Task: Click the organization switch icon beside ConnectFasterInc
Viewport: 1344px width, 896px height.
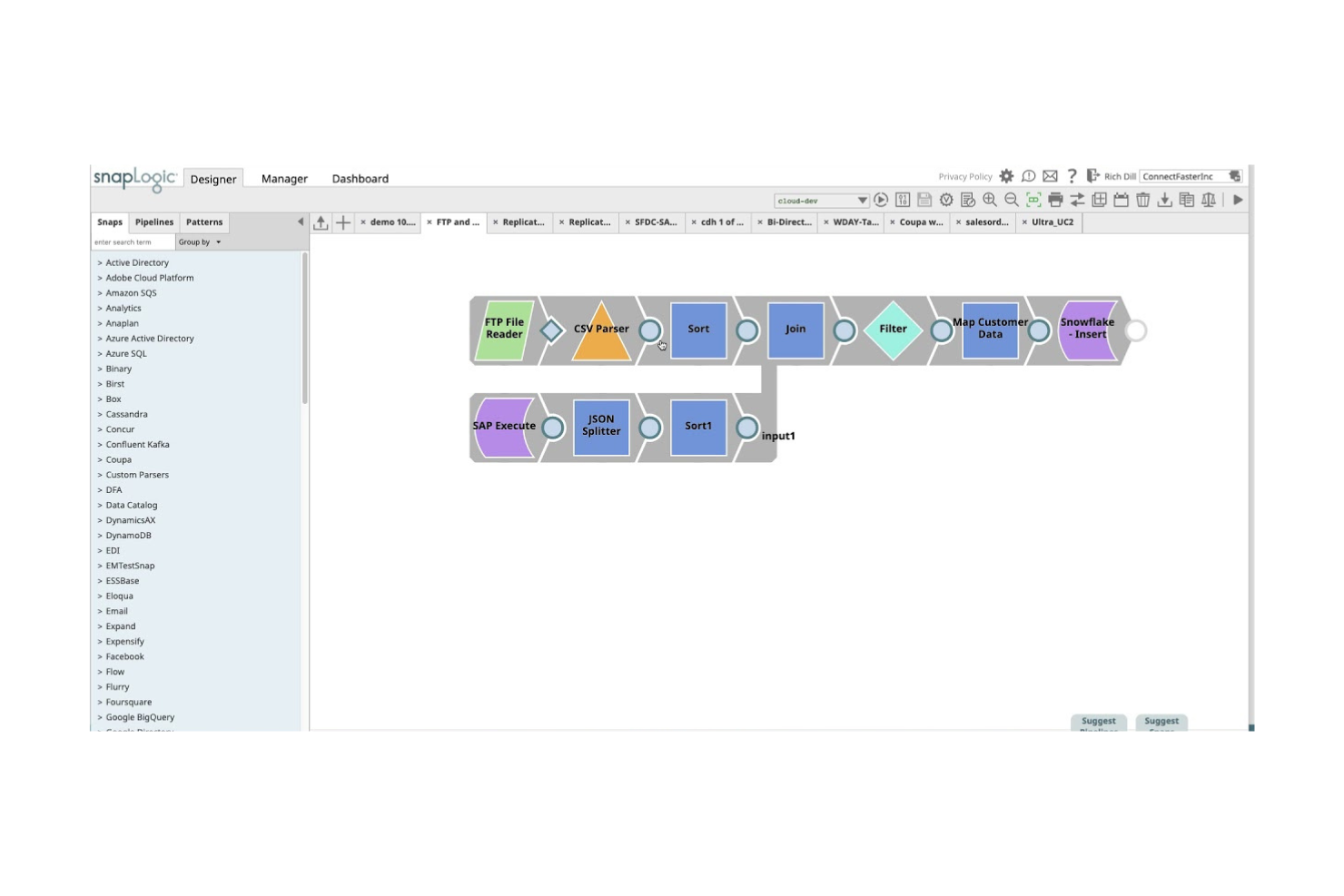Action: pyautogui.click(x=1235, y=176)
